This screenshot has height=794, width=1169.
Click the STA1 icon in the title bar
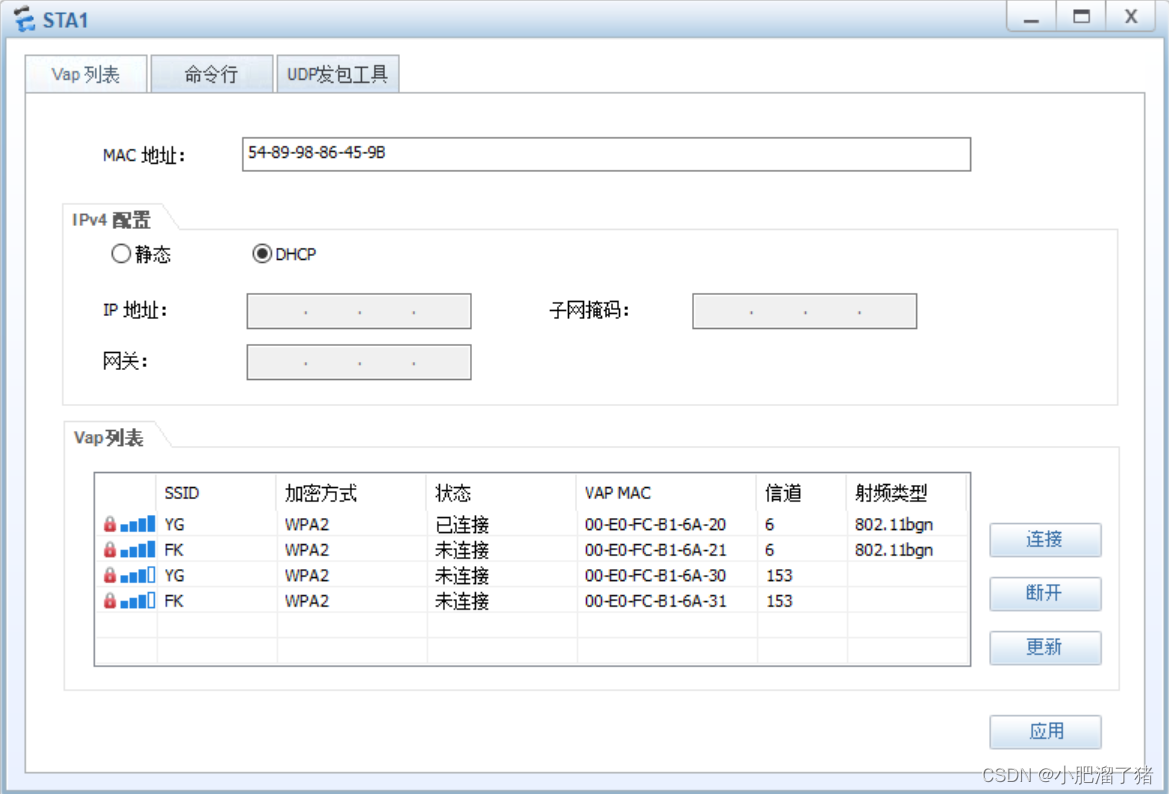pyautogui.click(x=22, y=17)
